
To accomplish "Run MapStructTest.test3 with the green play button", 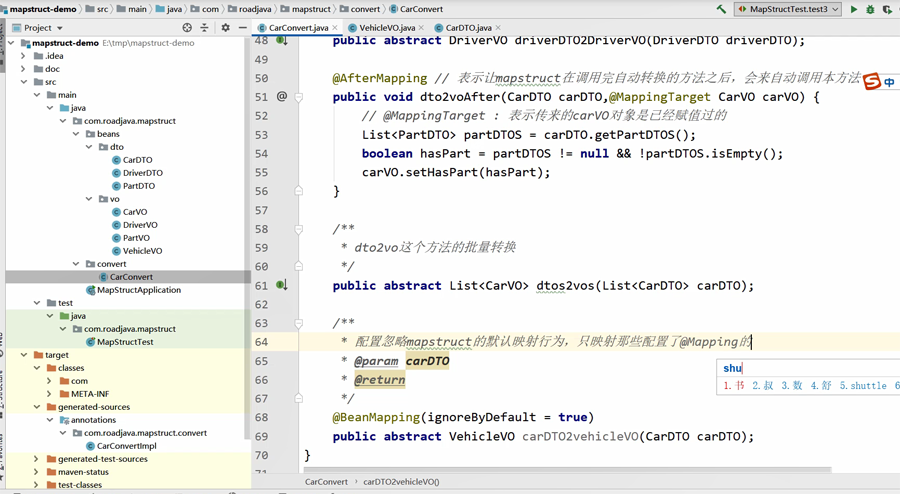I will [854, 9].
